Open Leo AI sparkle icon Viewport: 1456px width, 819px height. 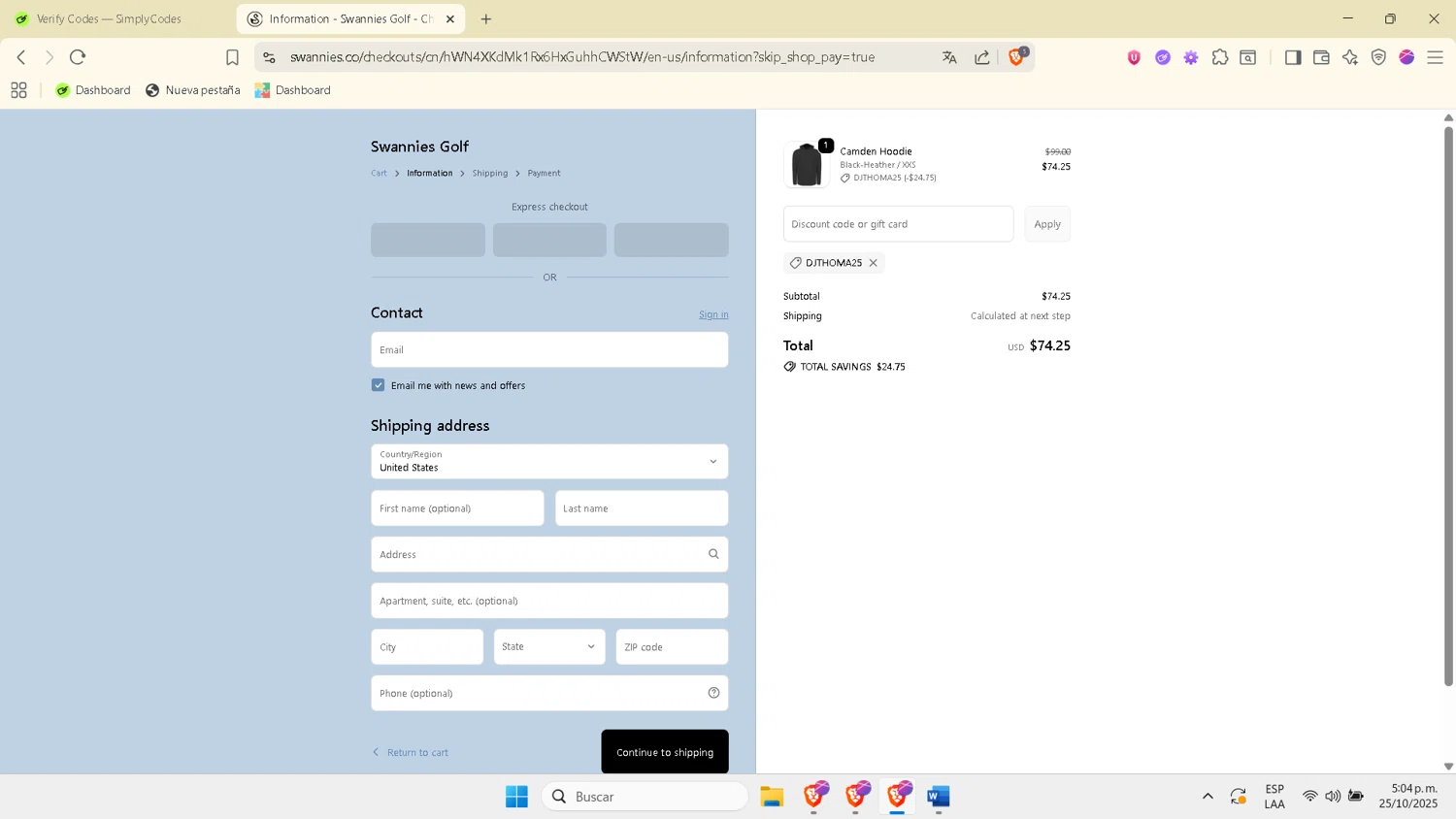click(x=1350, y=57)
